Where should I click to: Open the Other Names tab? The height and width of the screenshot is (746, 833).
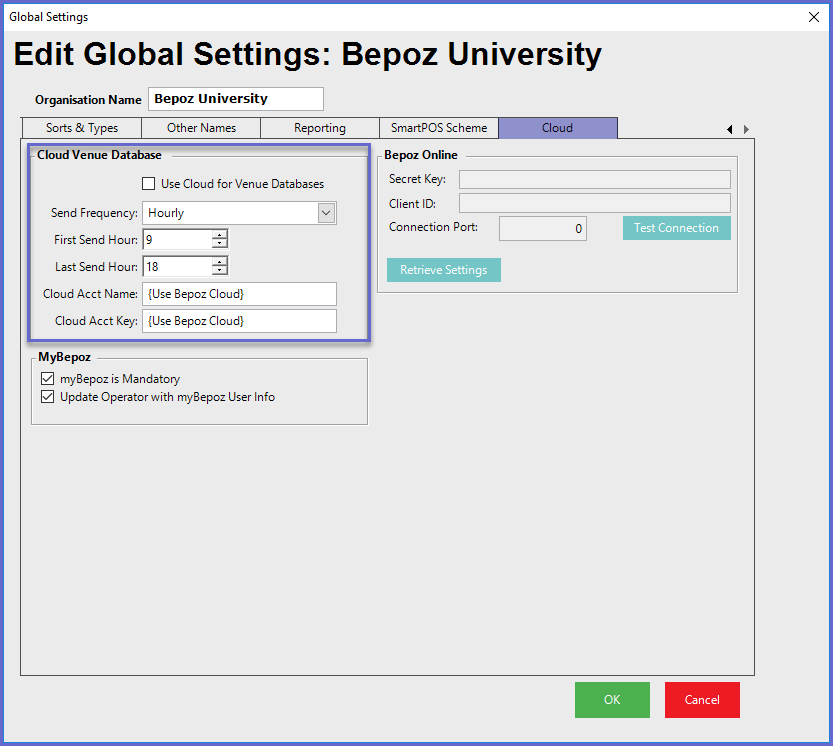tap(201, 128)
